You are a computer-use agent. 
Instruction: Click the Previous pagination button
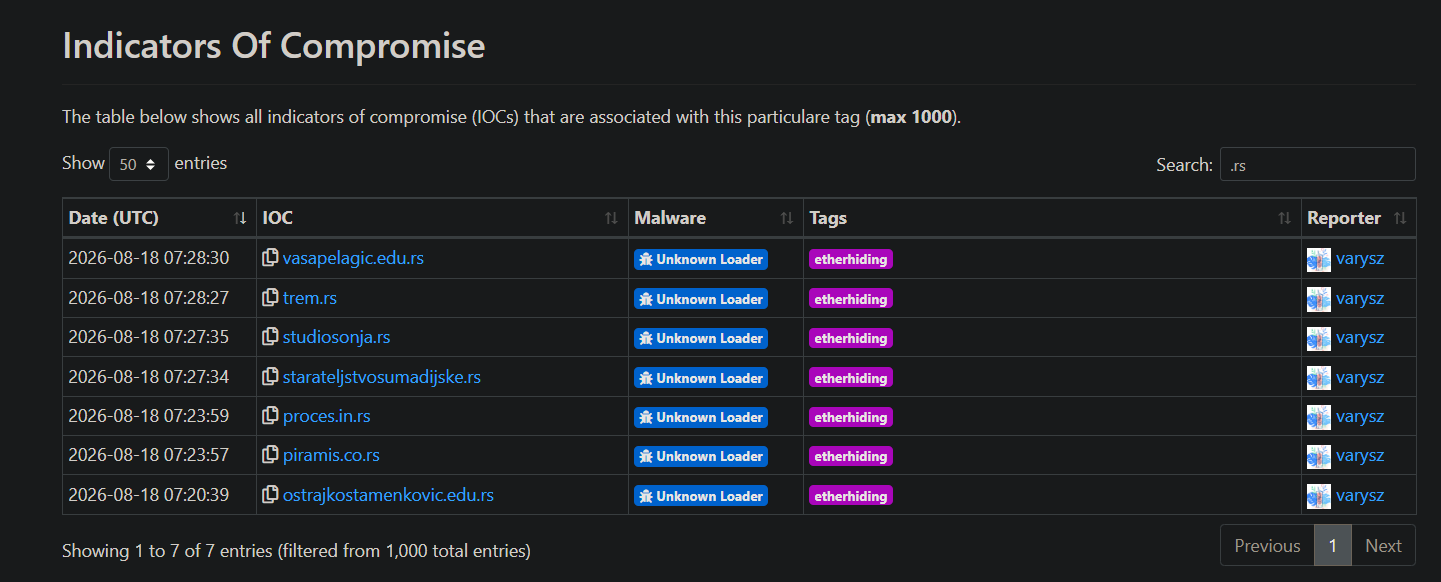point(1267,546)
